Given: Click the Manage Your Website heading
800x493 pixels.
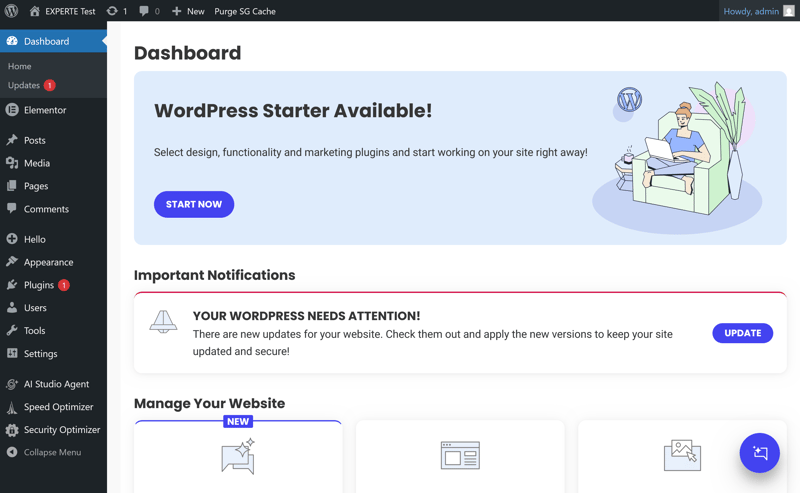Looking at the screenshot, I should [x=209, y=403].
